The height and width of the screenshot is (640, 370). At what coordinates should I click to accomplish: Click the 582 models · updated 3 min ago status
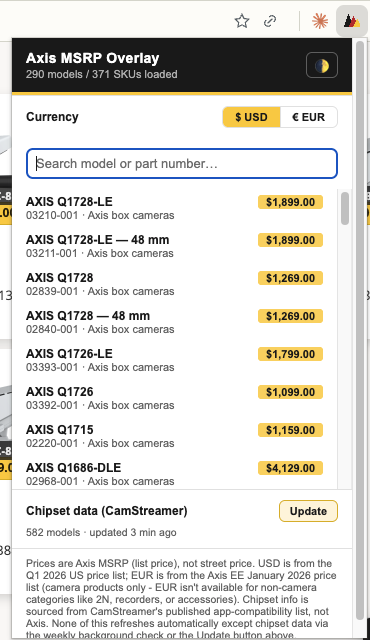point(101,532)
